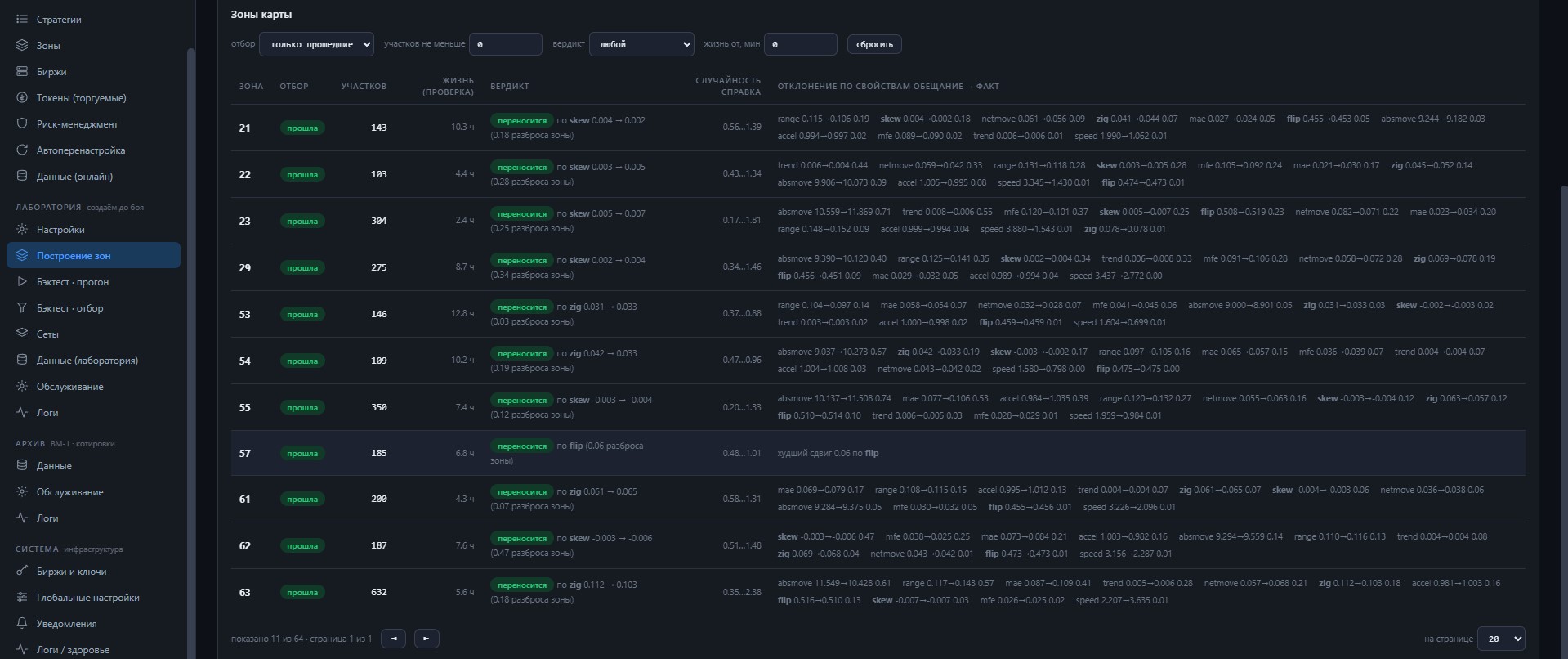Click the Биржи и ключи key icon
1568x659 pixels.
pos(22,571)
